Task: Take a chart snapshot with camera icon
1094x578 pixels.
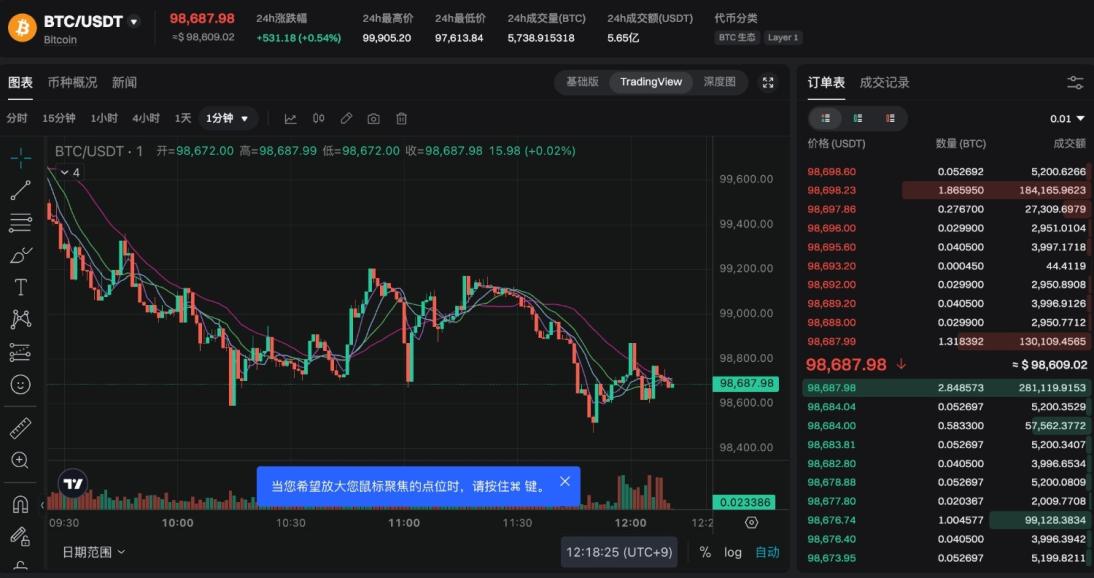Action: tap(373, 118)
